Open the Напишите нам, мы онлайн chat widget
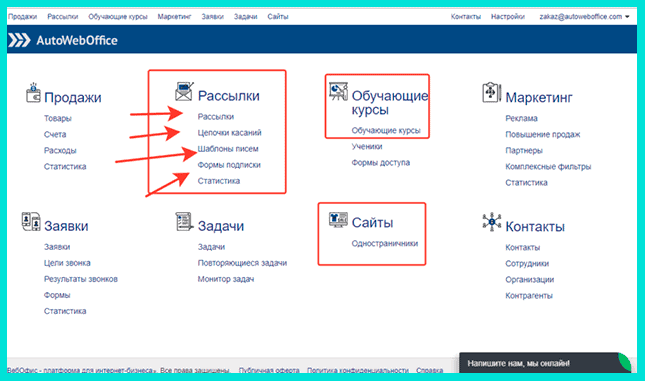This screenshot has width=645, height=381. coord(545,363)
